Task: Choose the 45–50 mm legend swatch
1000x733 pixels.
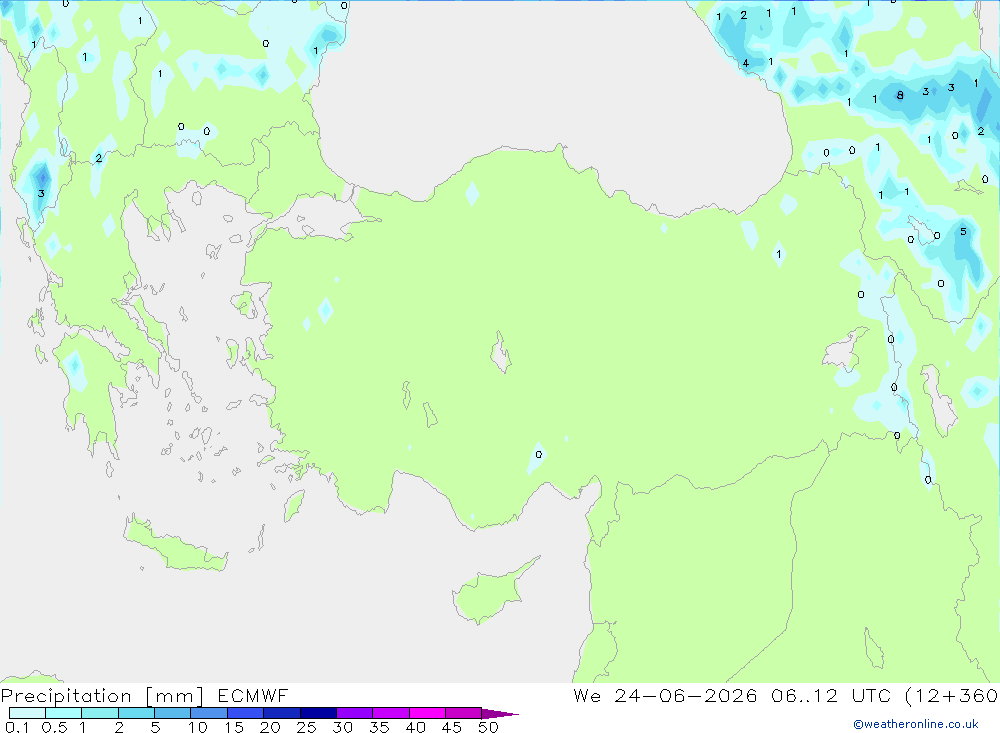Action: point(464,713)
